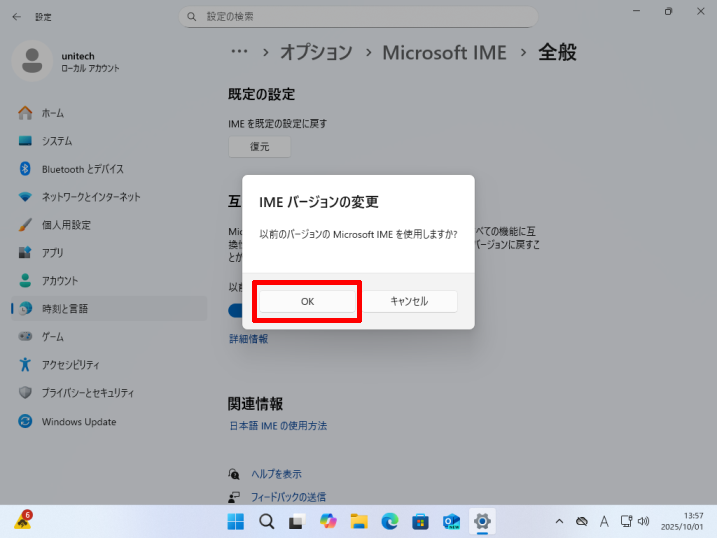Open アカウント settings
Viewport: 717px width, 538px height.
[x=59, y=281]
